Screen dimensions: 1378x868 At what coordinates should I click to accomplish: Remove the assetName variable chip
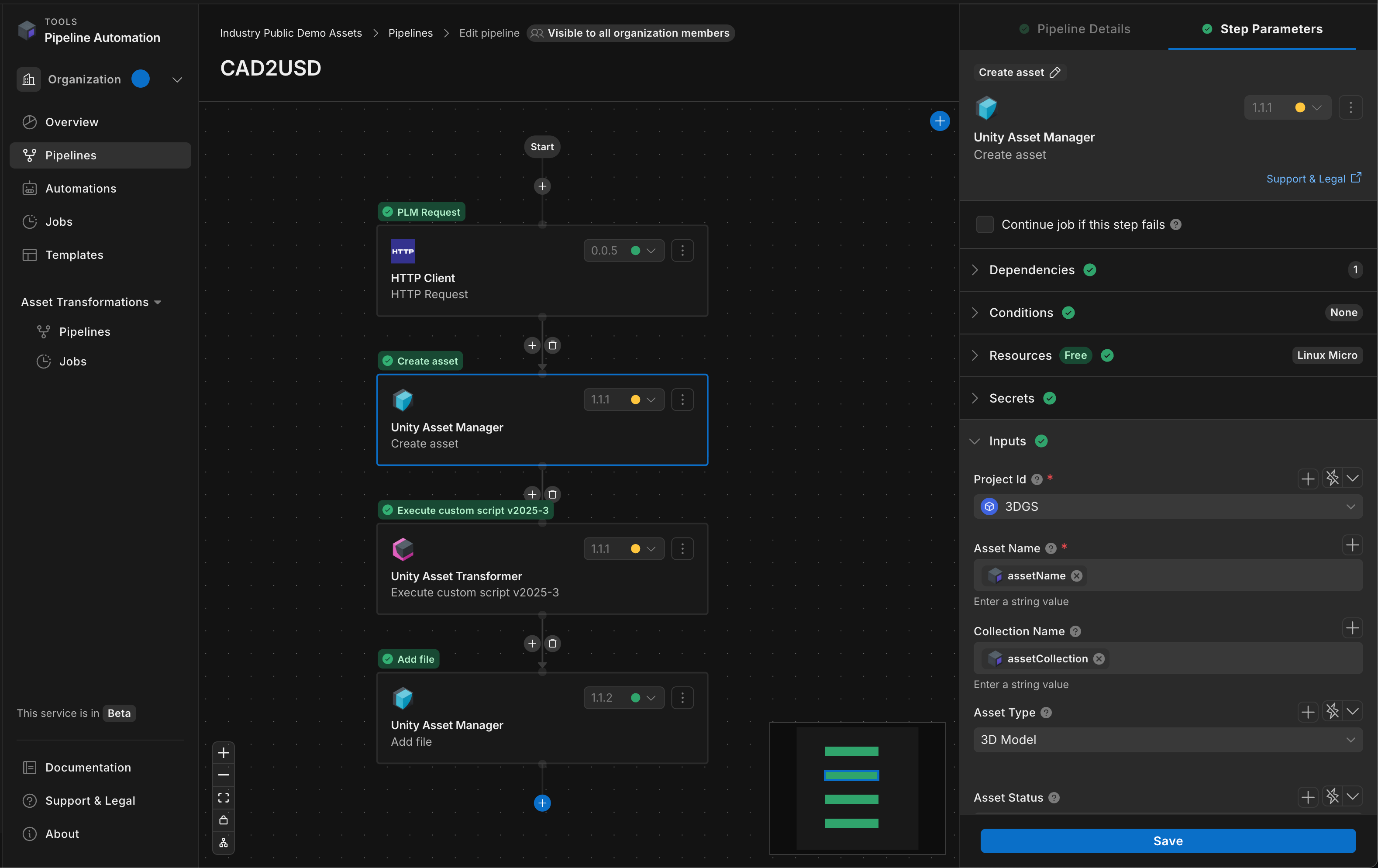pos(1076,575)
